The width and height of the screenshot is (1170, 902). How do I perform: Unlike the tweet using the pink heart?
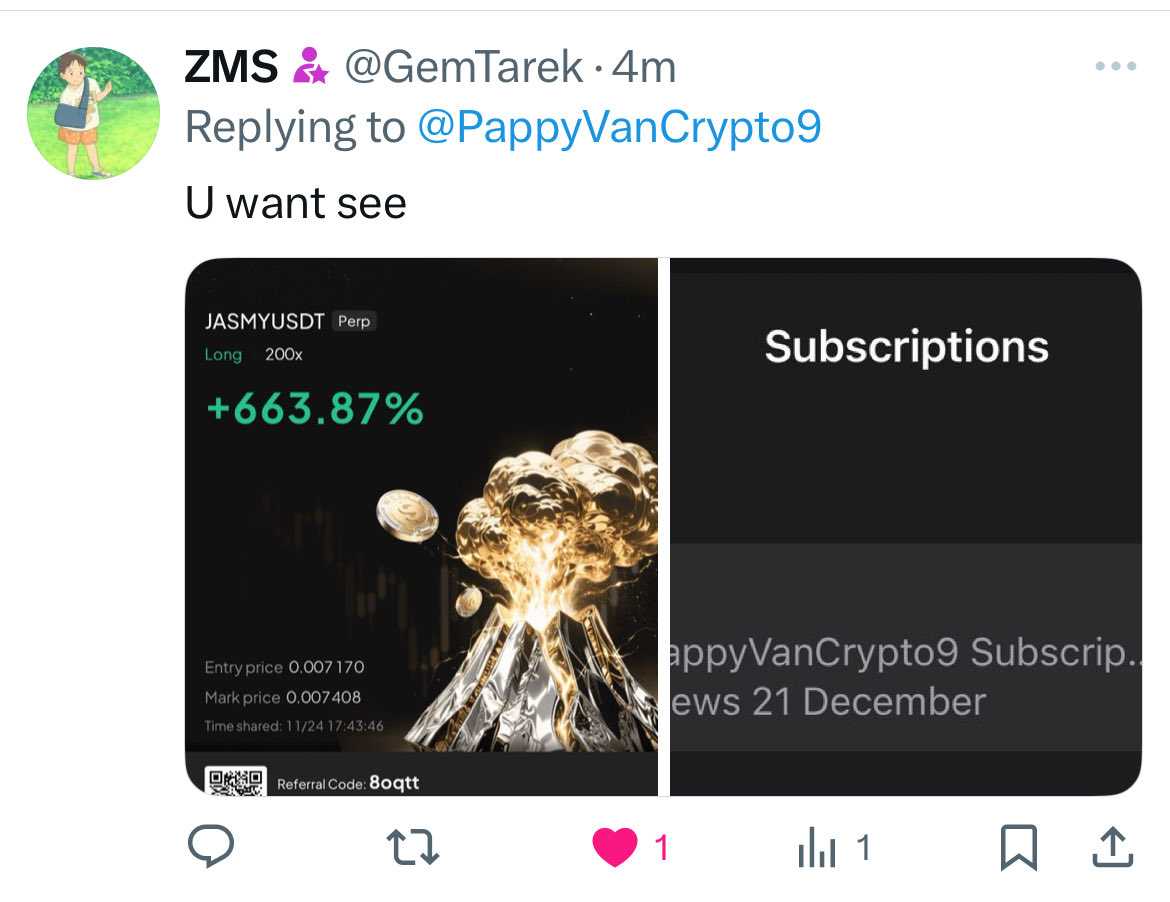point(615,848)
